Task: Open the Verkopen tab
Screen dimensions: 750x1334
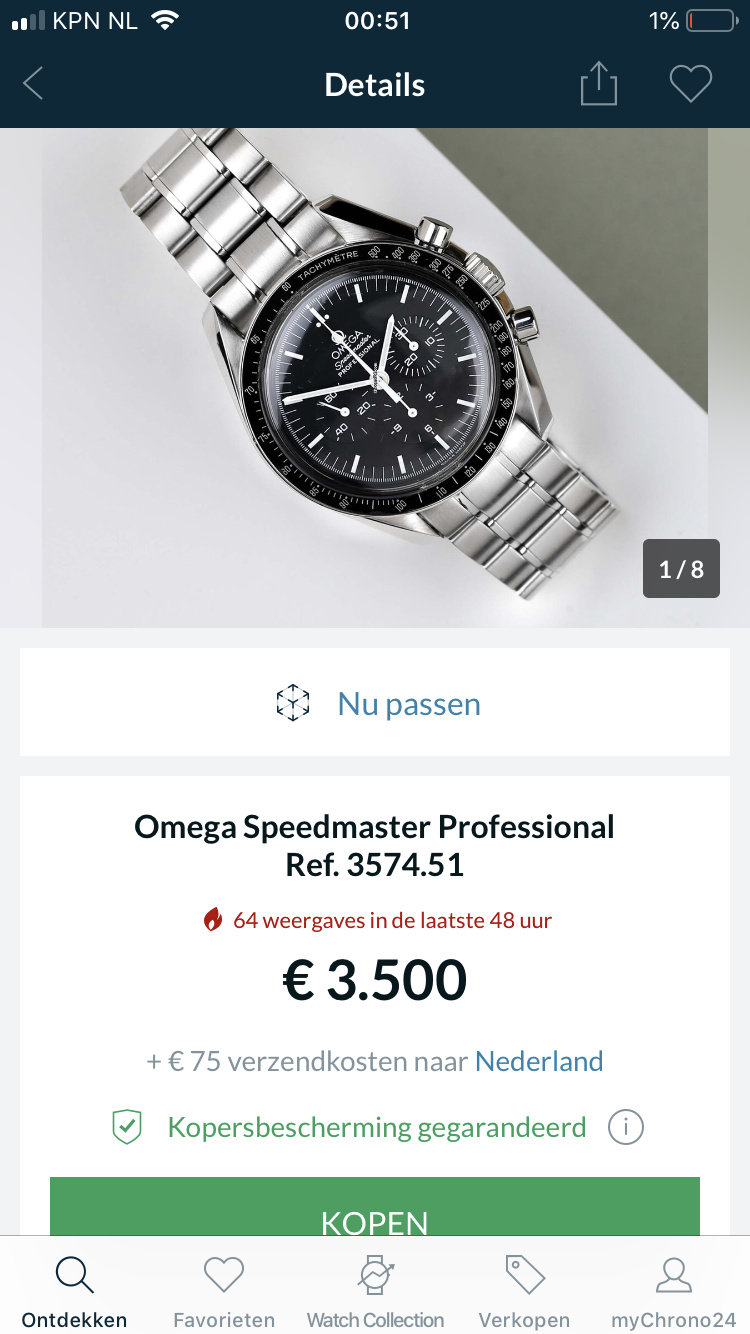Action: [524, 1291]
